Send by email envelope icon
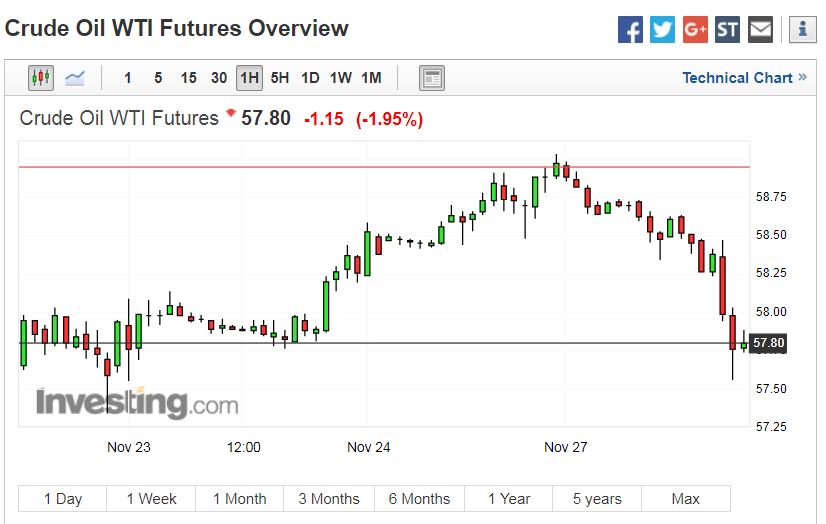This screenshot has height=524, width=826. point(760,29)
